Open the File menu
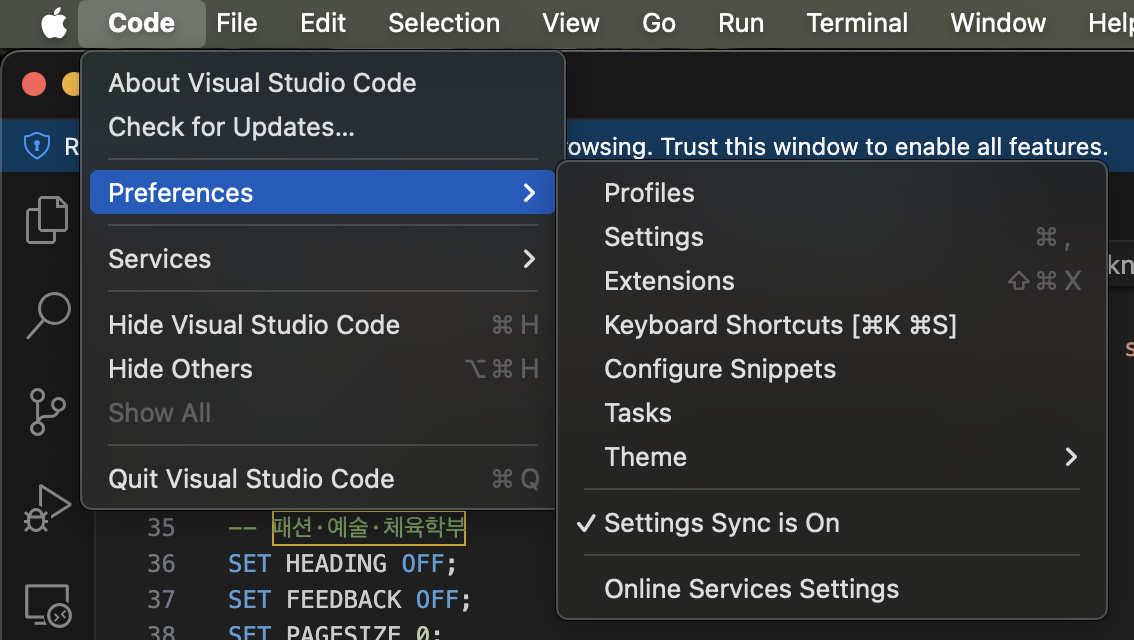Screen dimensions: 1134x640 (x=236, y=23)
